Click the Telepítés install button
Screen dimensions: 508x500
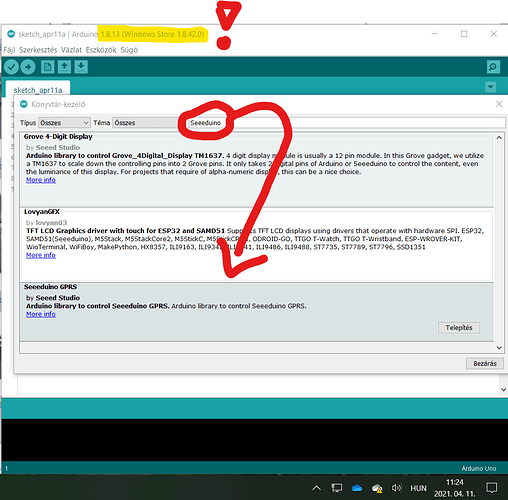459,328
